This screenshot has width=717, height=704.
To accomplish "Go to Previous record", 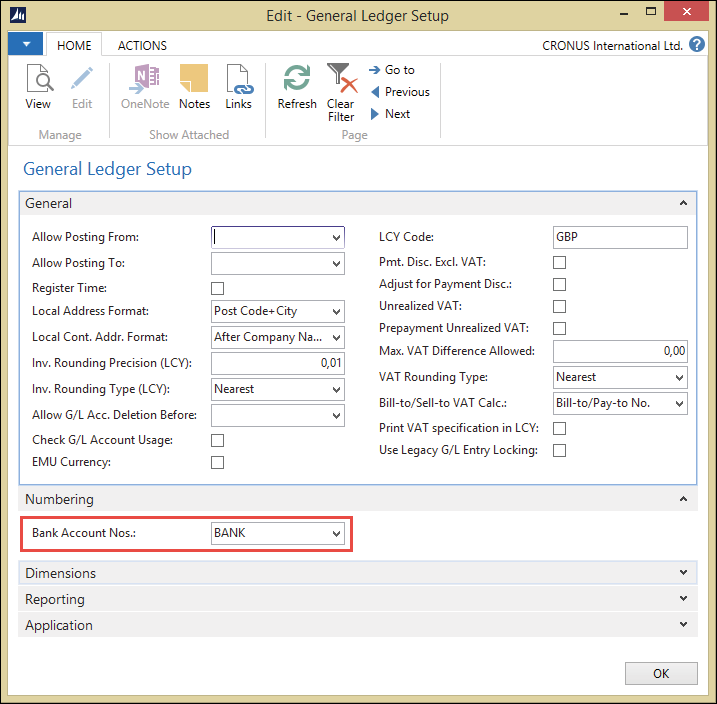I will pos(400,92).
